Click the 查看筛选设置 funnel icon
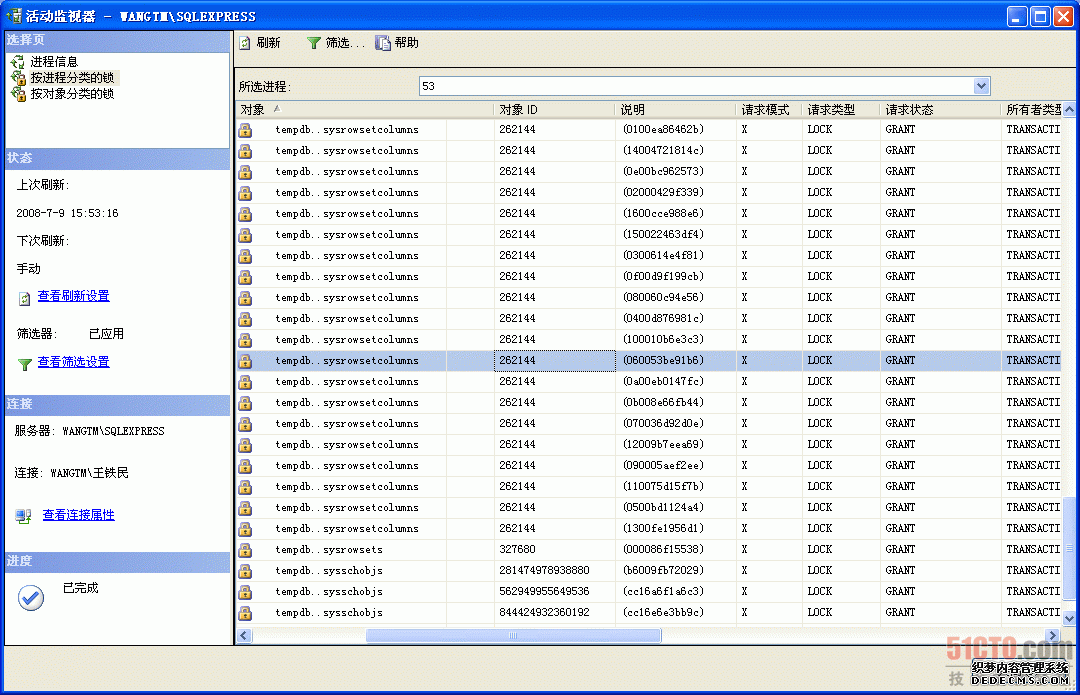 pos(25,364)
